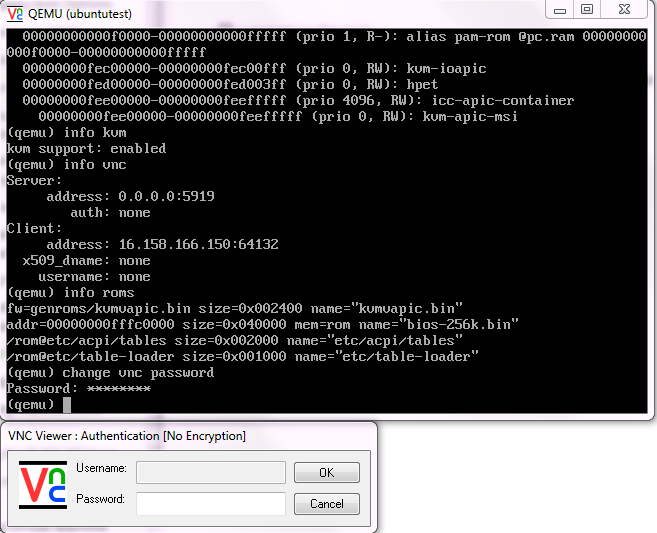Click the 'Server:' heading in terminal
The image size is (657, 533).
pyautogui.click(x=34, y=181)
